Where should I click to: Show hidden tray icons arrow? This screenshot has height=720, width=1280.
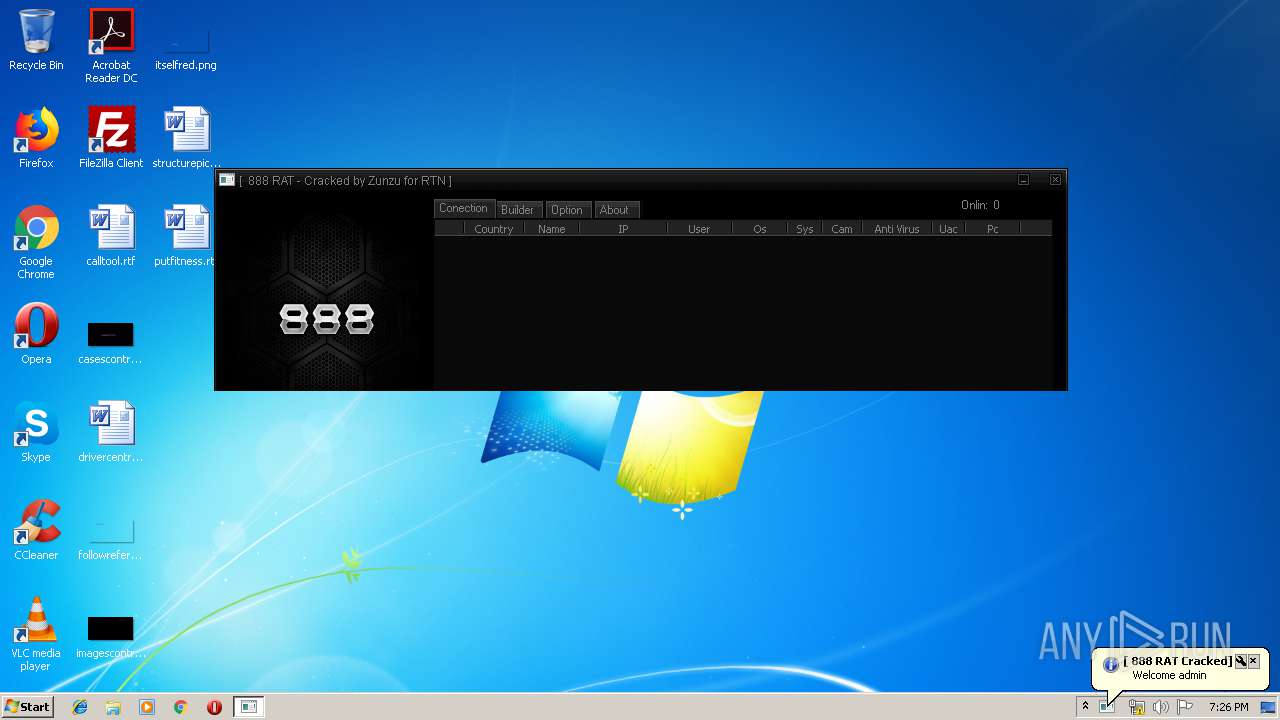(x=1085, y=707)
